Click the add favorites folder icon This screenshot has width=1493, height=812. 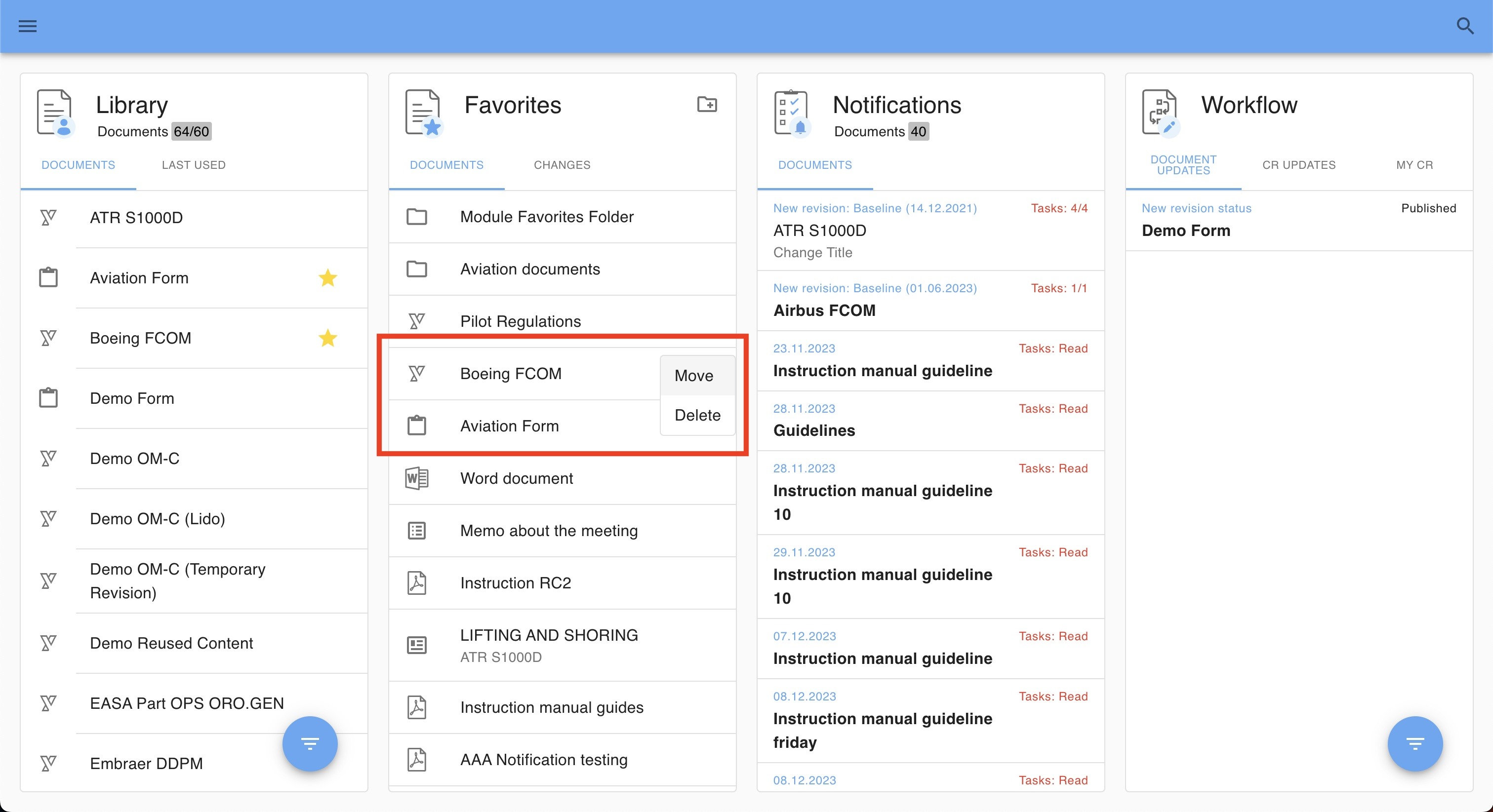coord(707,105)
